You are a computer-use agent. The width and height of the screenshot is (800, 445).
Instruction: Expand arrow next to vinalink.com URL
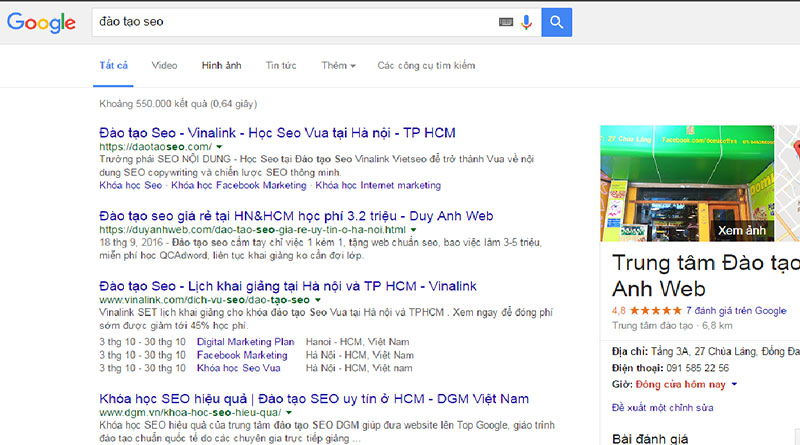317,300
